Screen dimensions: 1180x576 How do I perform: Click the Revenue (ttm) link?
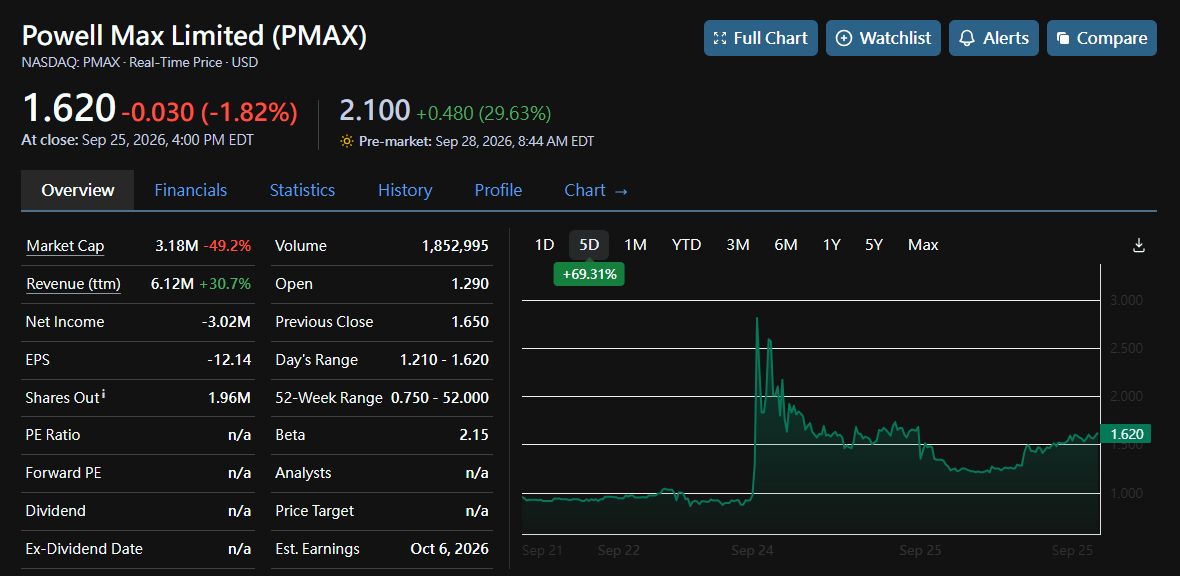point(73,284)
